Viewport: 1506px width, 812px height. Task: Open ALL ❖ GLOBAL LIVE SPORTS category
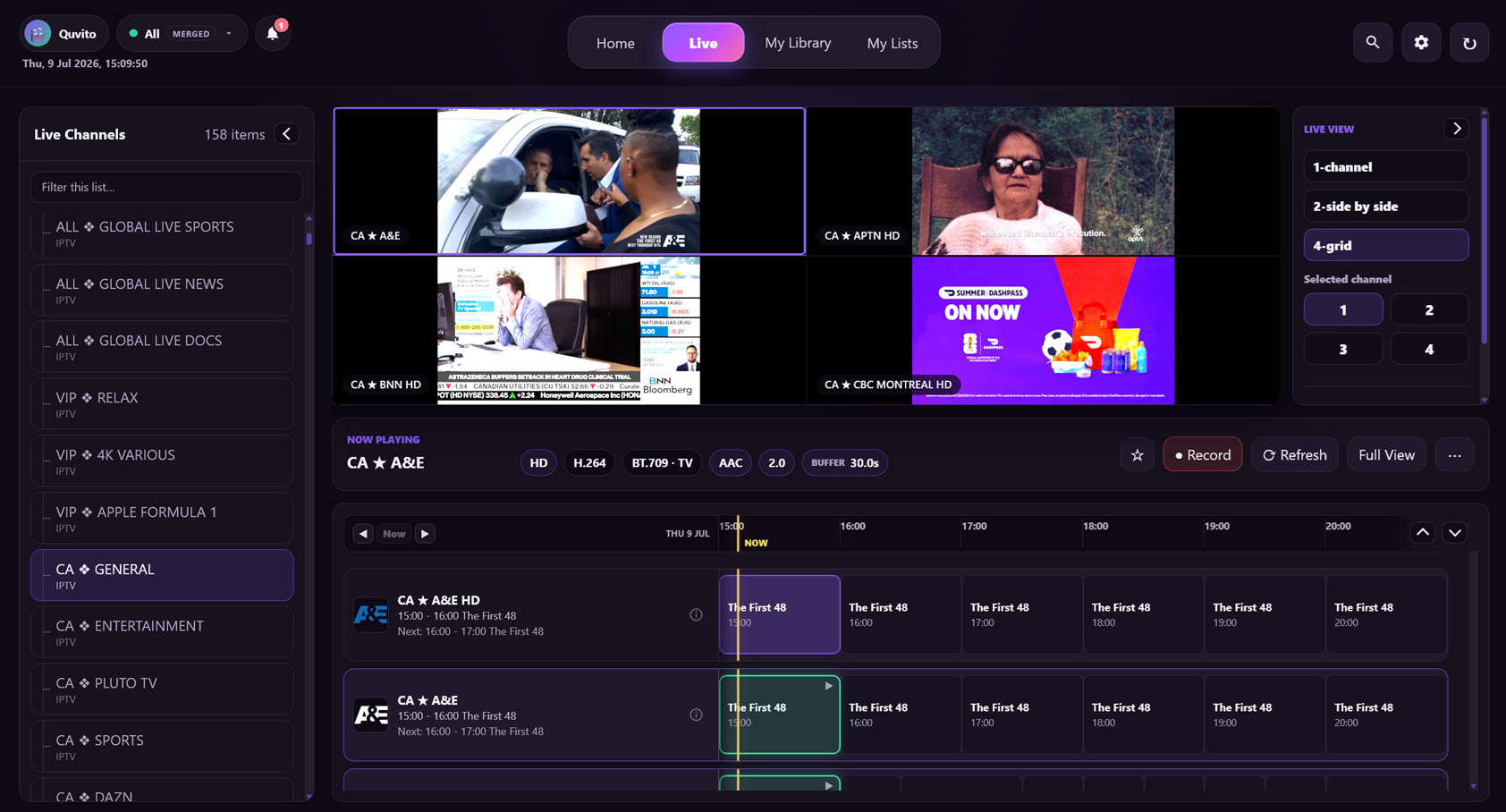pos(162,233)
